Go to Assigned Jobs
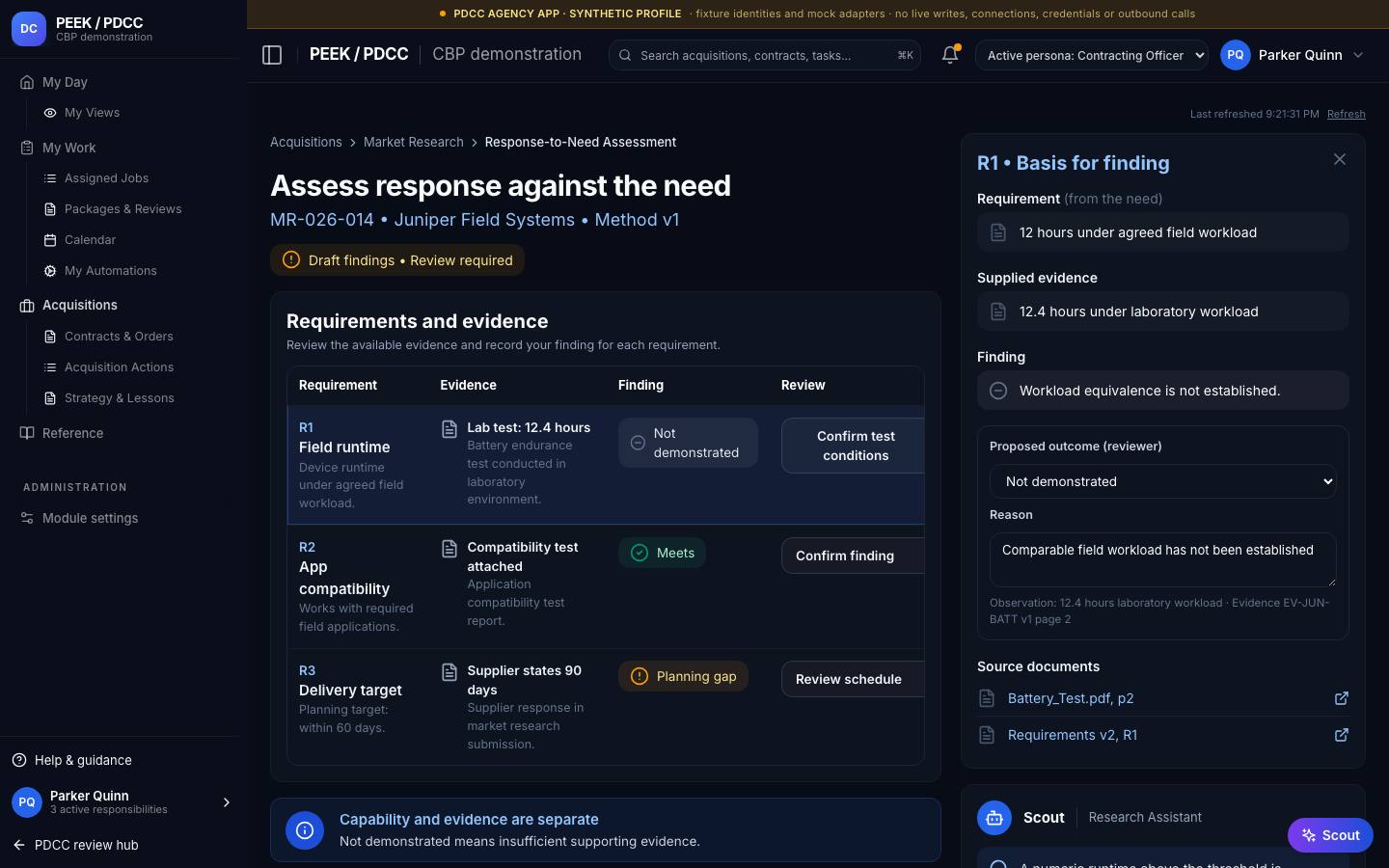The width and height of the screenshot is (1389, 868). pos(106,178)
